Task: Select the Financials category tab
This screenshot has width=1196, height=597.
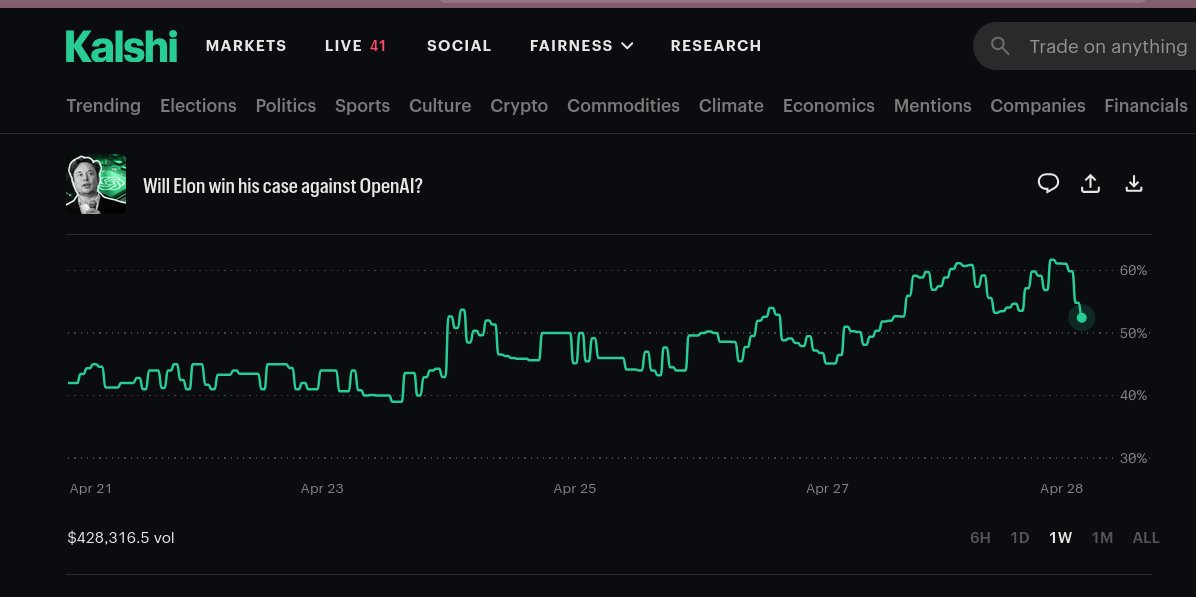Action: point(1146,106)
